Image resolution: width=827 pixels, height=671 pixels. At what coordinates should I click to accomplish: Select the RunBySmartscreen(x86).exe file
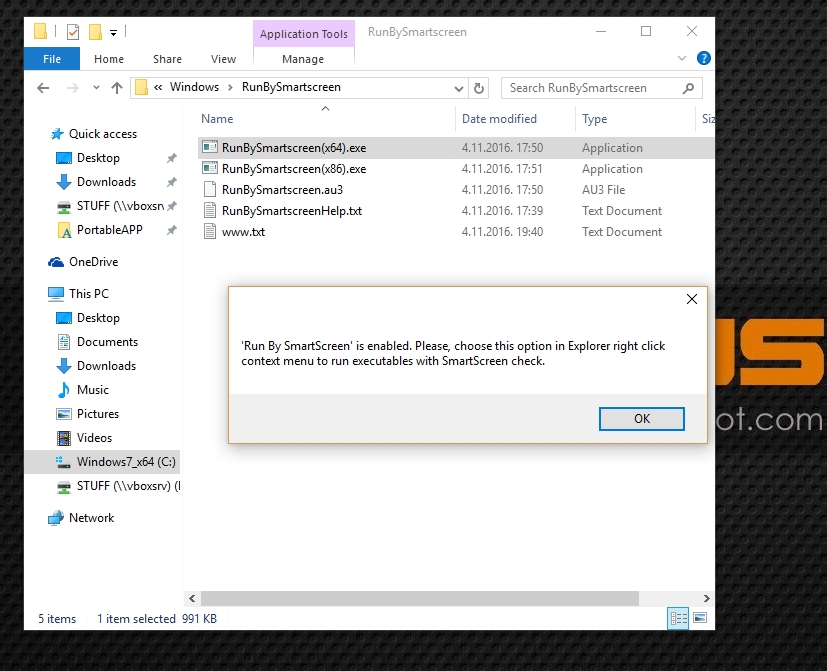click(456, 169)
